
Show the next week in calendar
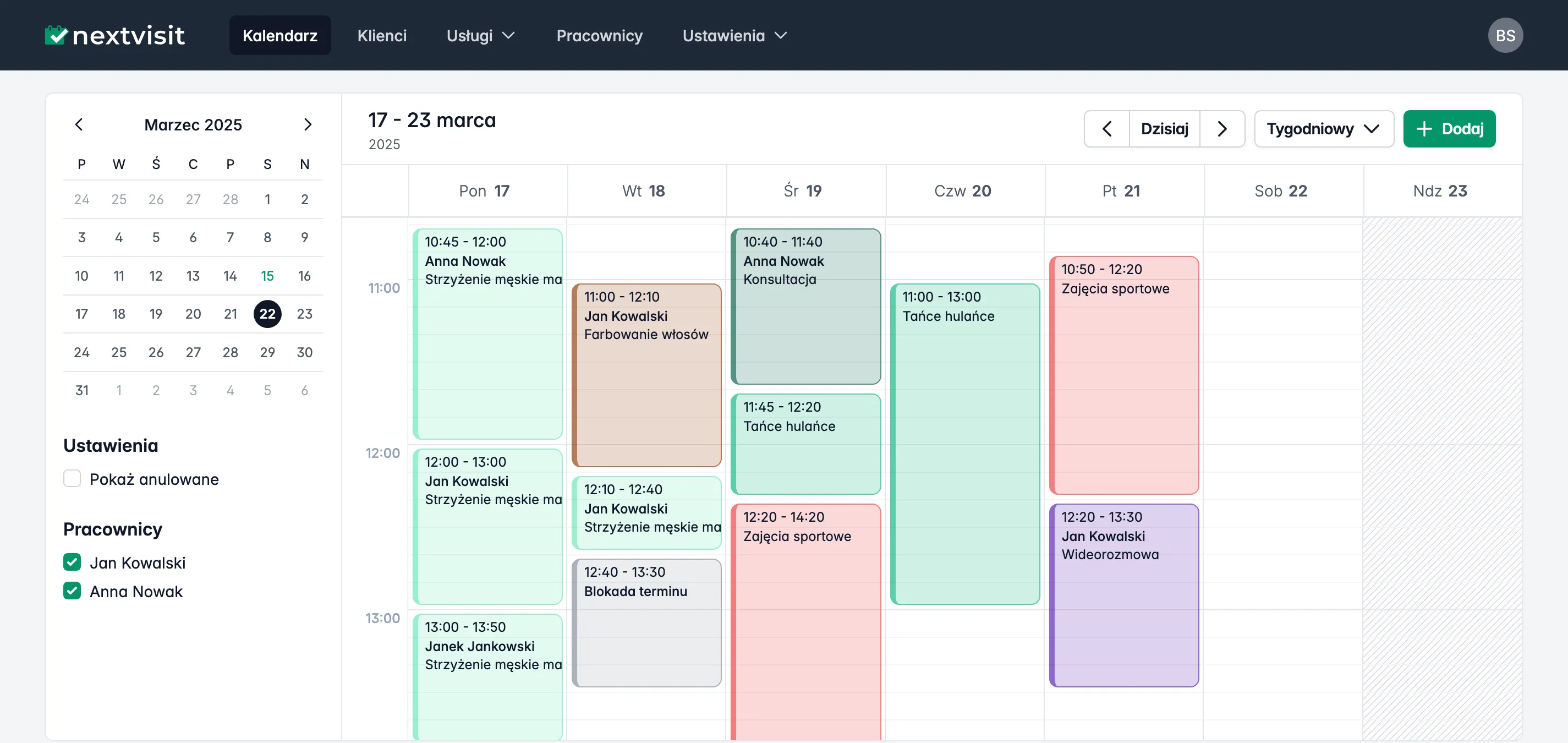coord(1221,128)
